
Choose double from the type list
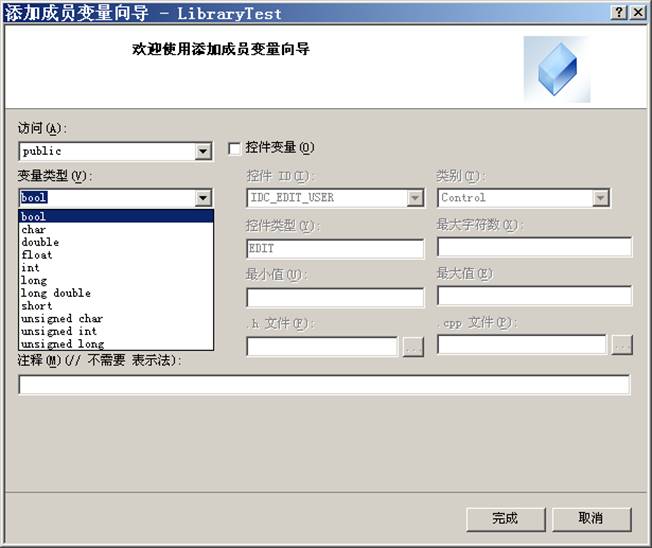click(116, 242)
